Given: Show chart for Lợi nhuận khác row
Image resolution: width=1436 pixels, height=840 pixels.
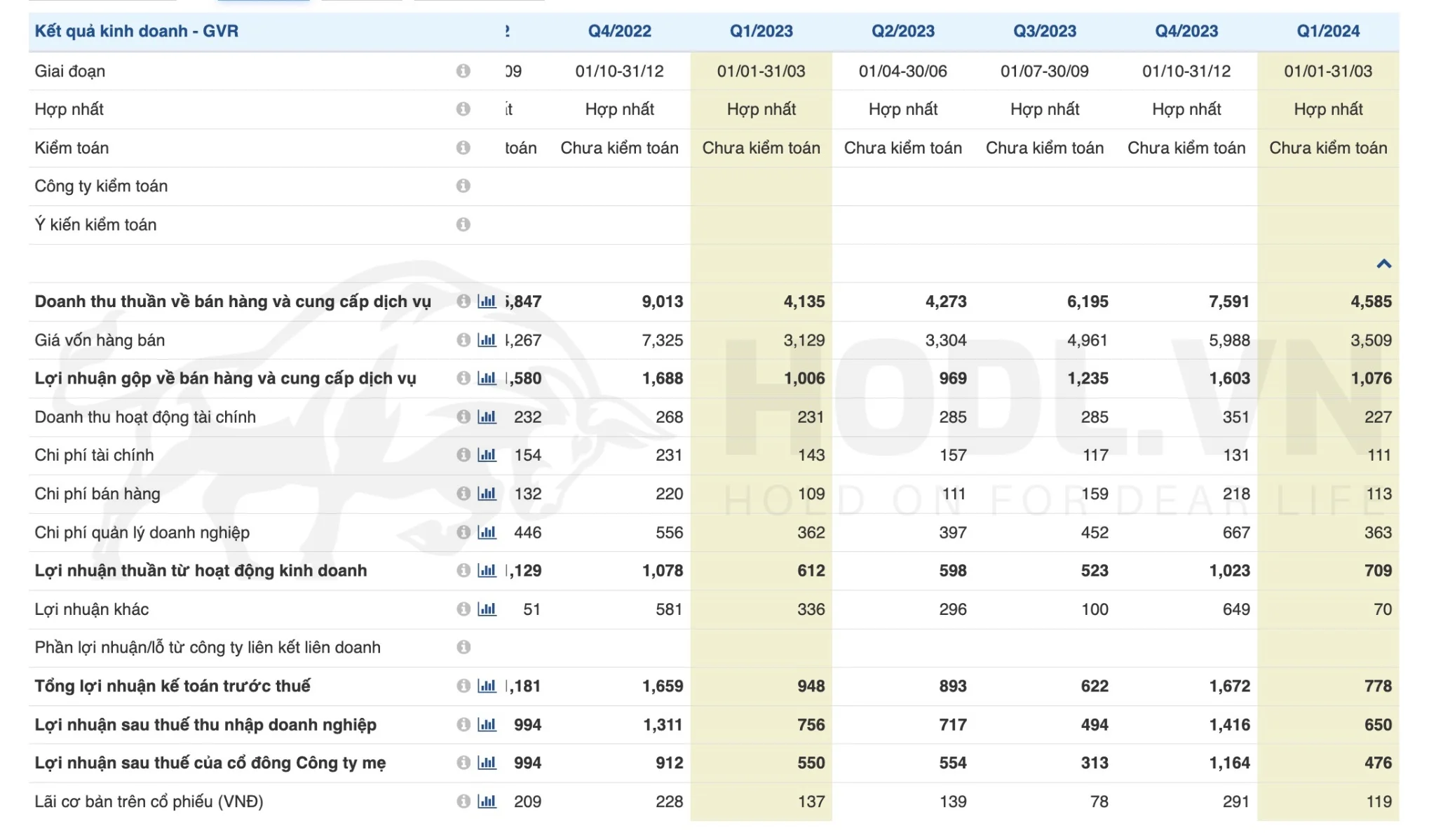Looking at the screenshot, I should pos(487,609).
